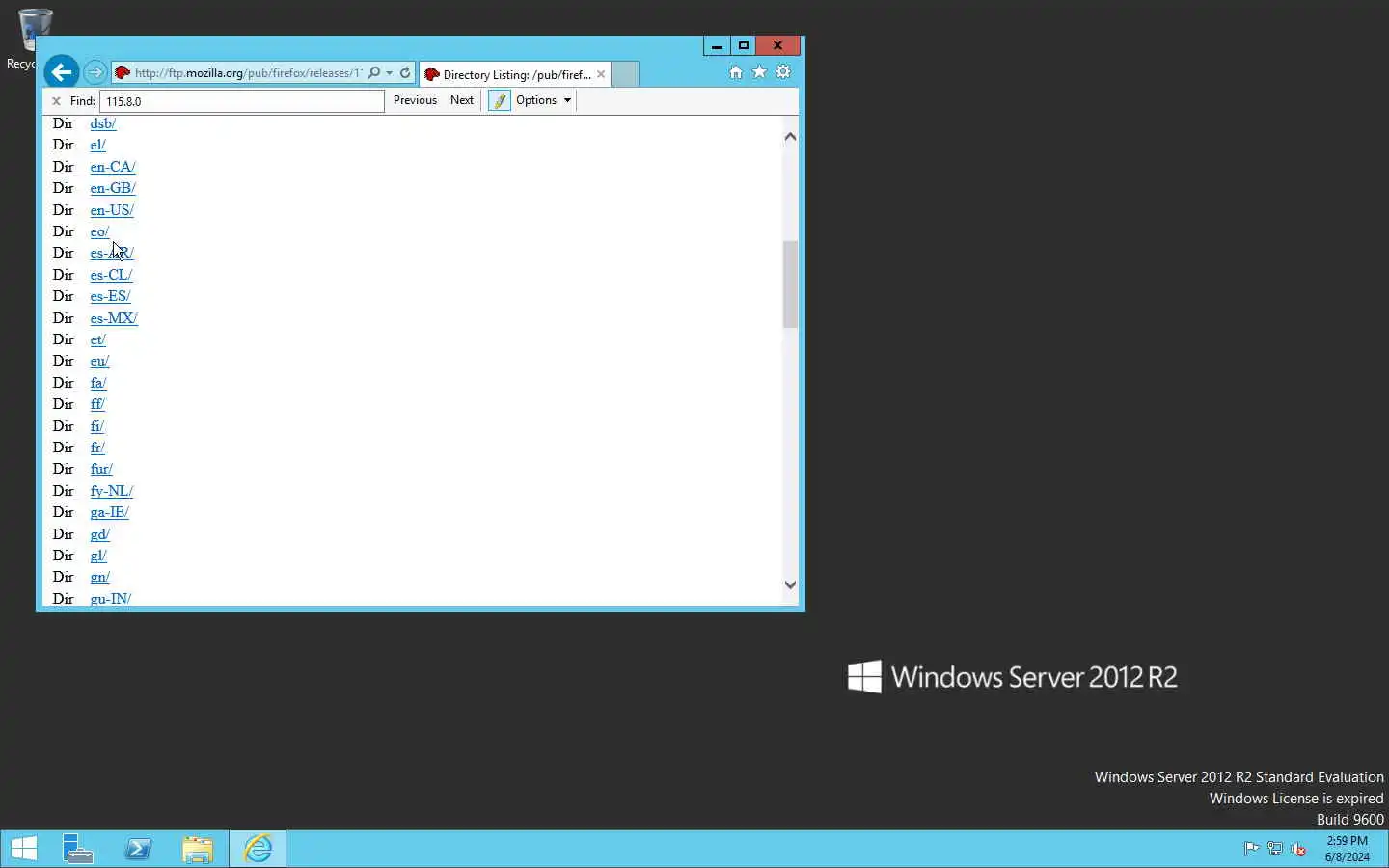This screenshot has width=1389, height=868.
Task: Open the fy-NL/ directory link
Action: coord(112,491)
